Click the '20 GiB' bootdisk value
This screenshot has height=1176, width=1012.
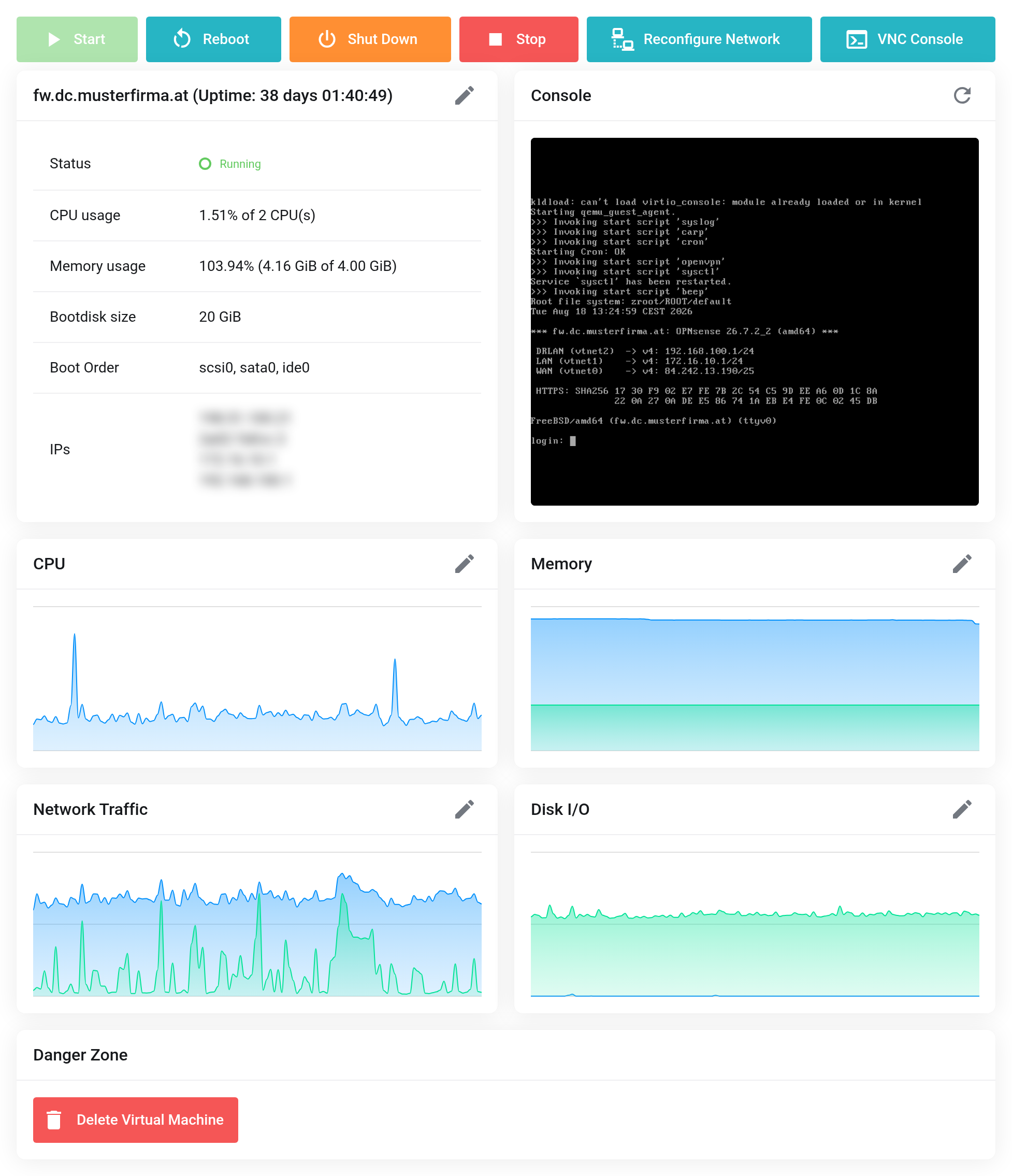coord(220,317)
